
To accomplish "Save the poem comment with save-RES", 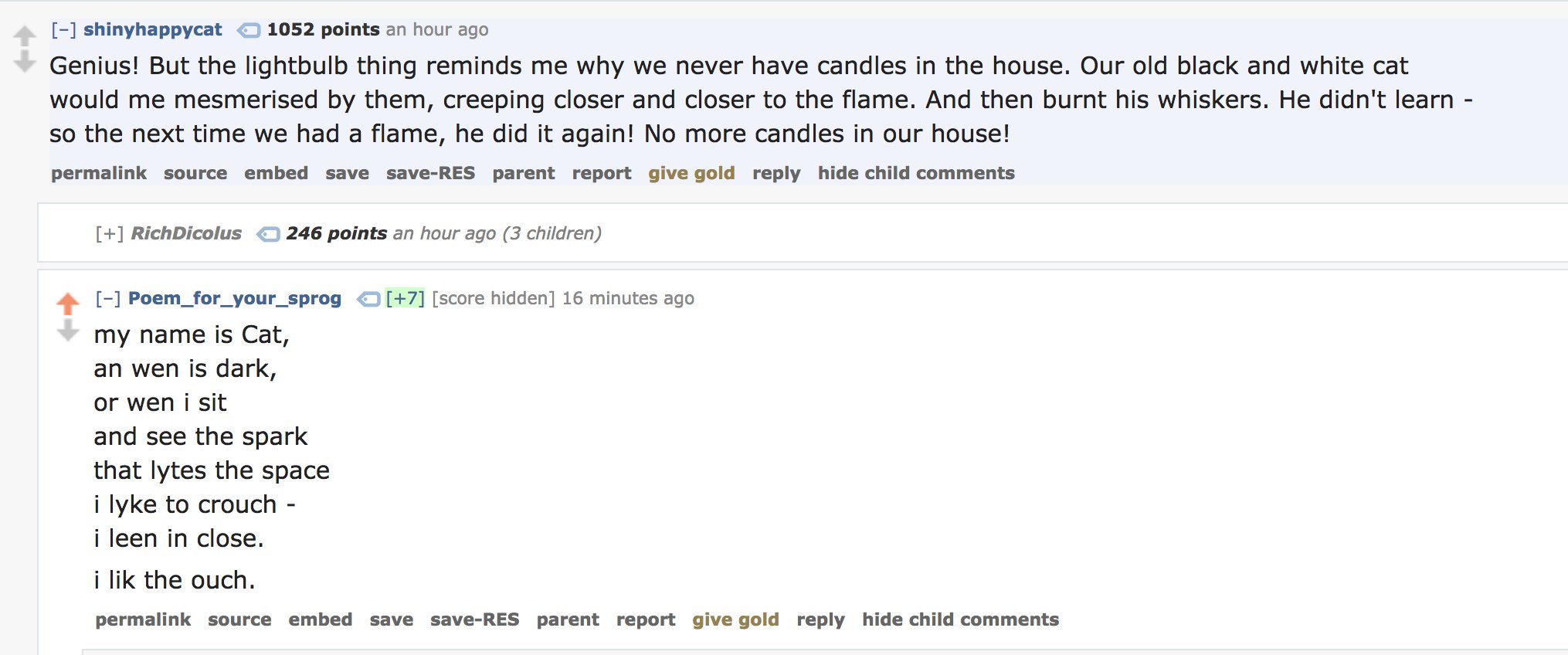I will tap(474, 619).
